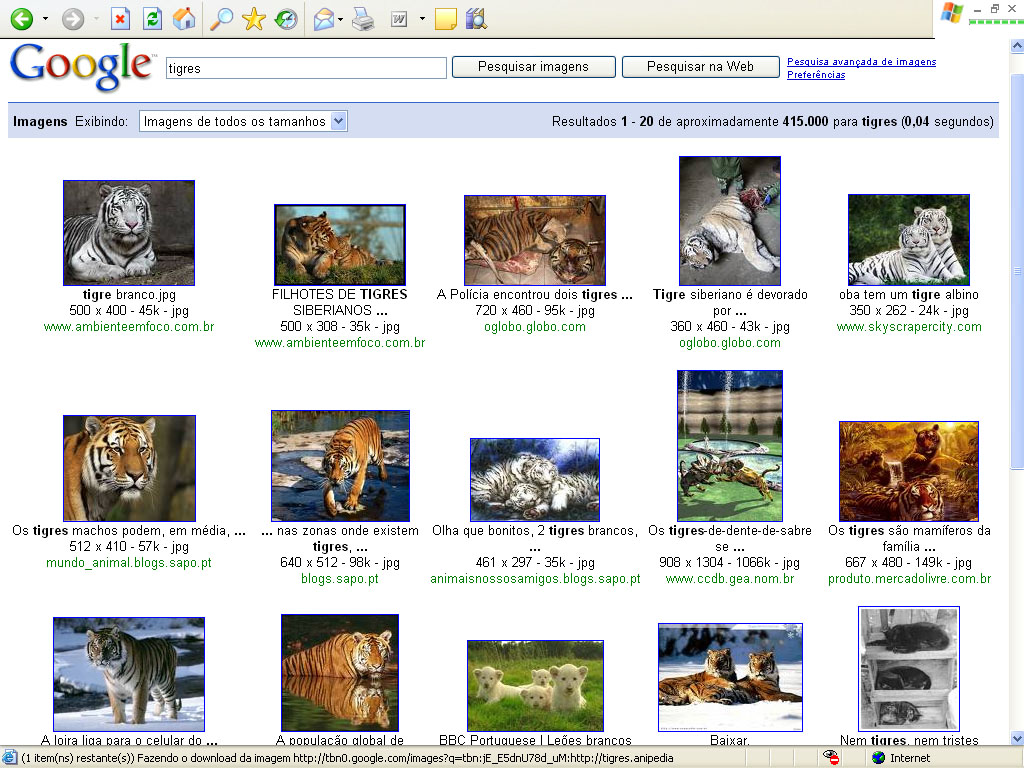Image resolution: width=1024 pixels, height=768 pixels.
Task: Print the page using printer icon
Action: (x=362, y=19)
